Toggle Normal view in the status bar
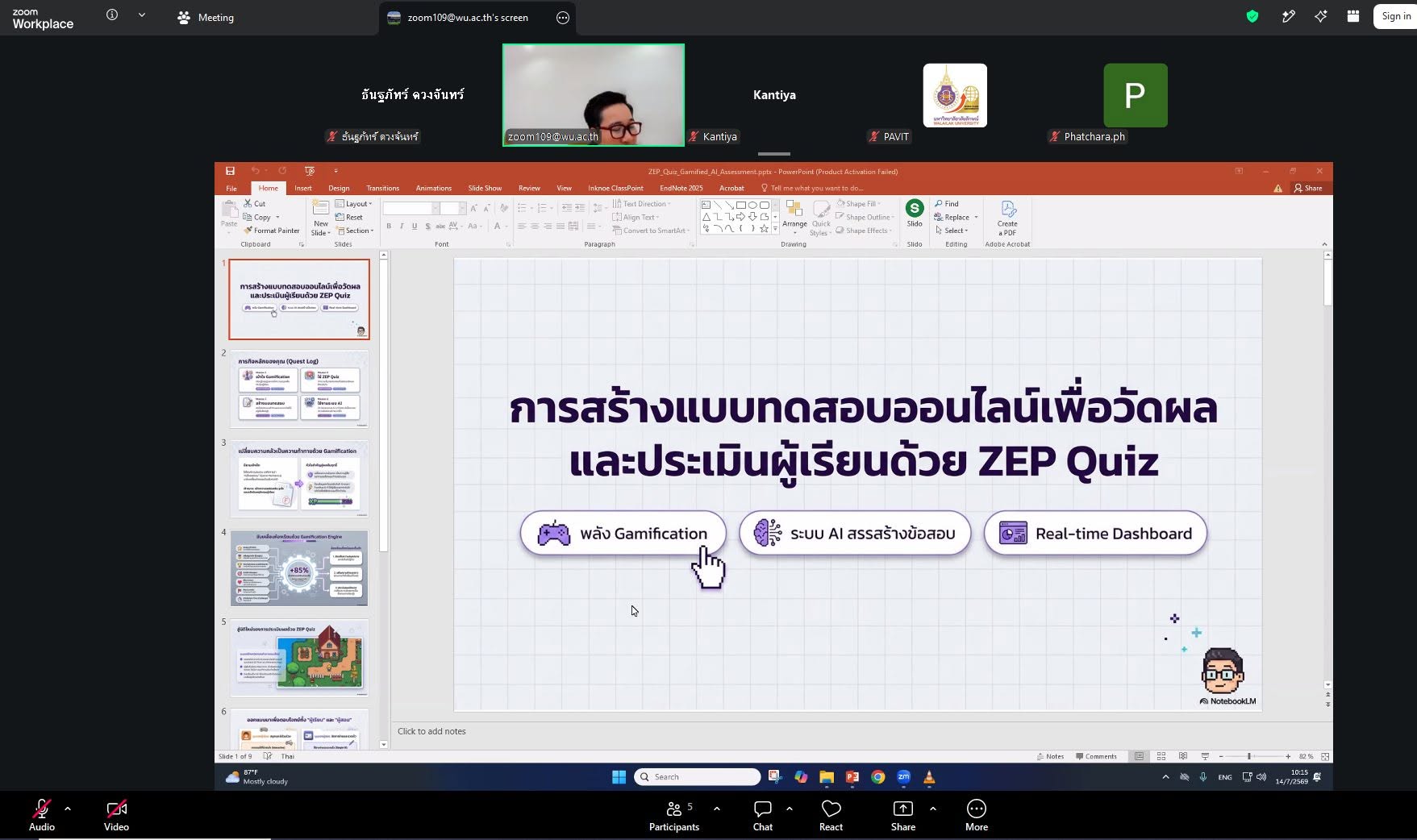The width and height of the screenshot is (1417, 840). coord(1139,756)
